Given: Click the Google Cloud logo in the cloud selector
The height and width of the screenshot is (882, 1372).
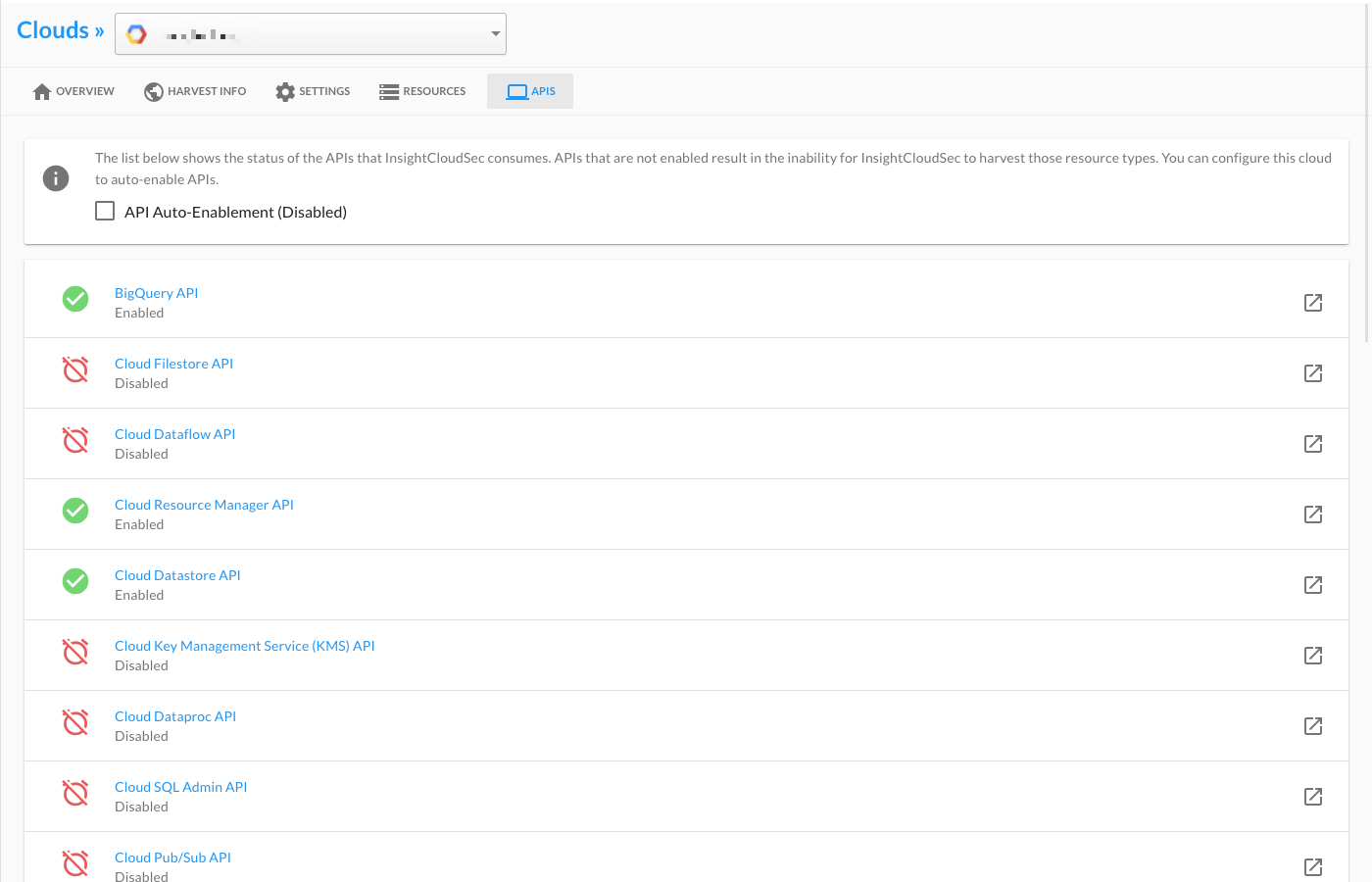Looking at the screenshot, I should click(x=137, y=34).
